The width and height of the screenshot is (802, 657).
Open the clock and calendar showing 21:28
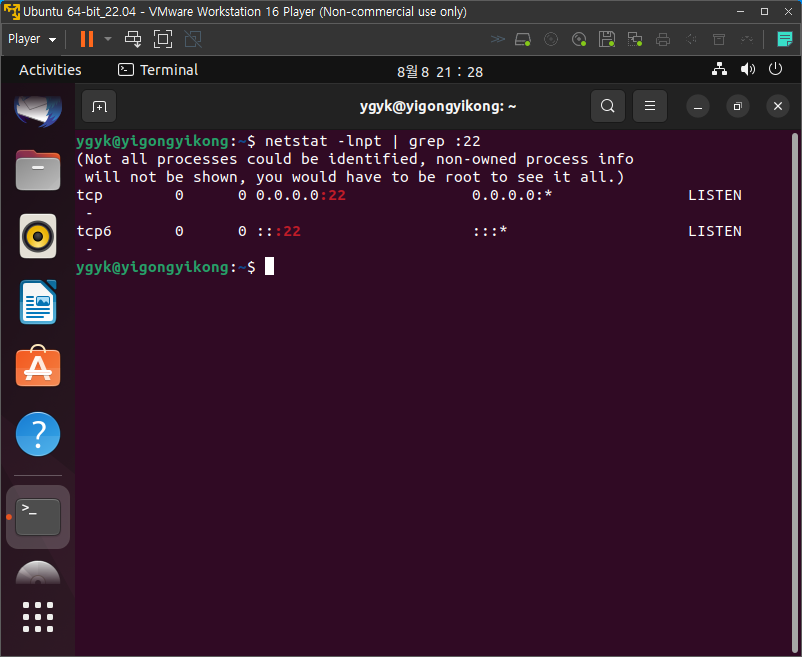(x=440, y=72)
